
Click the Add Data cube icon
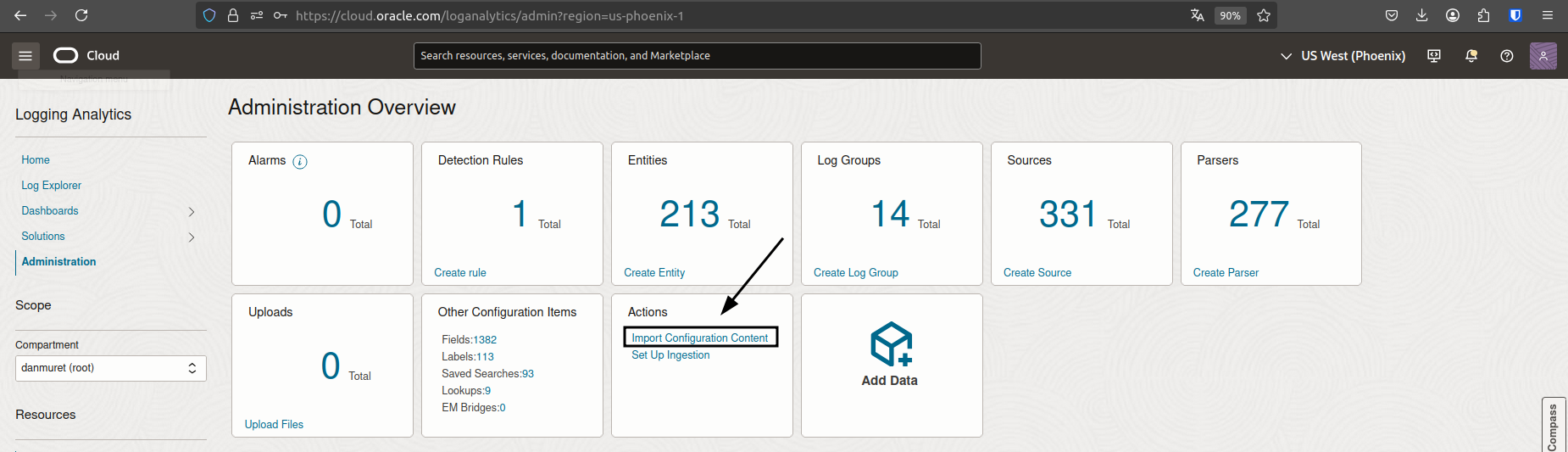pyautogui.click(x=891, y=343)
